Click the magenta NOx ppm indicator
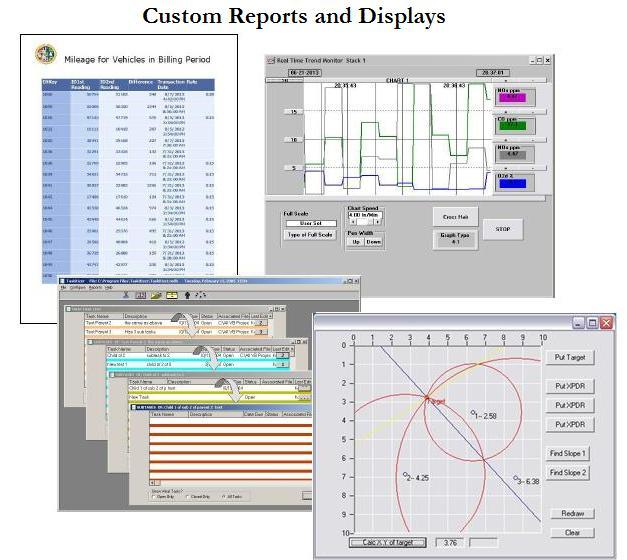This screenshot has width=627, height=560. click(511, 97)
